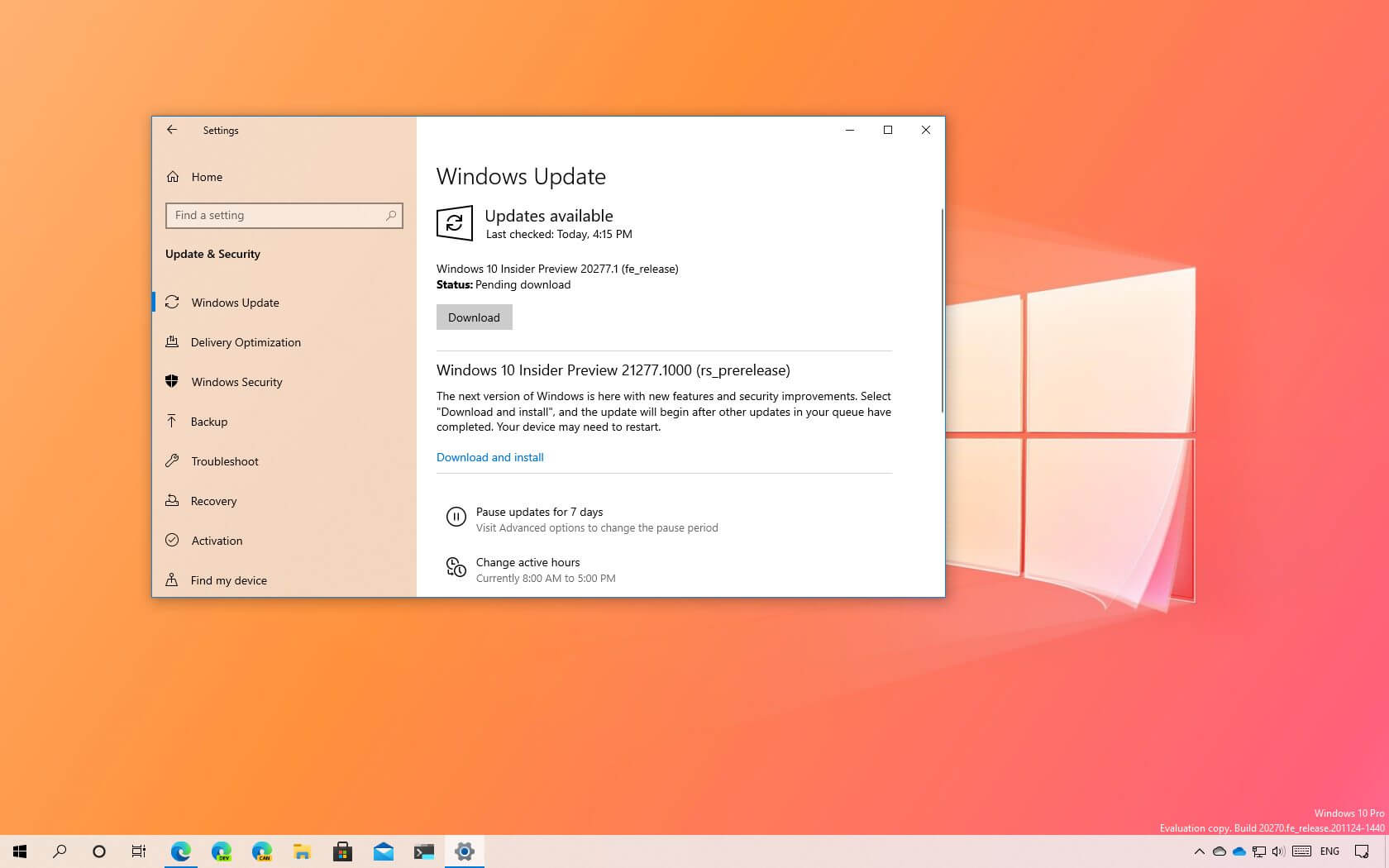Screen dimensions: 1389x868
Task: Click the back arrow in Settings
Action: [x=172, y=130]
